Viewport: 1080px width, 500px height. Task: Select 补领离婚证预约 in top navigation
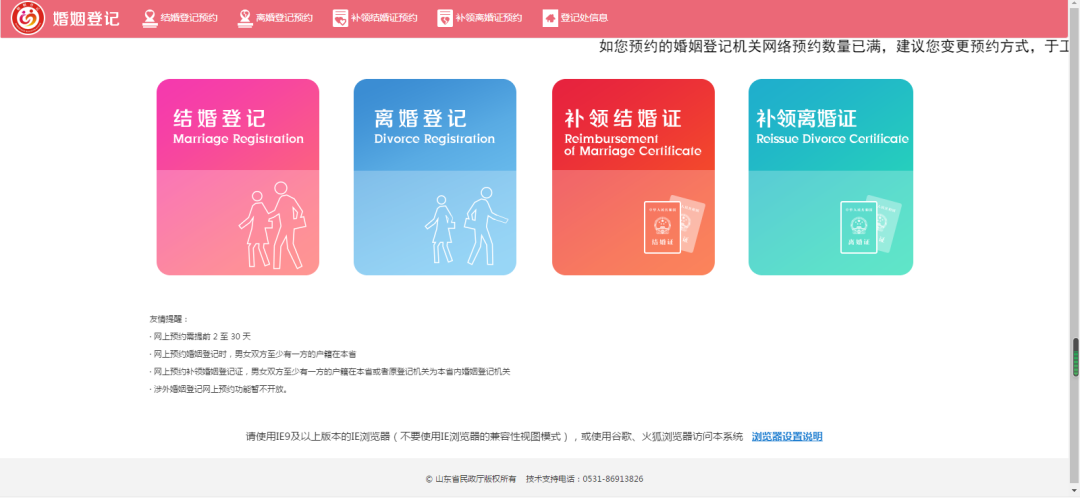click(488, 18)
